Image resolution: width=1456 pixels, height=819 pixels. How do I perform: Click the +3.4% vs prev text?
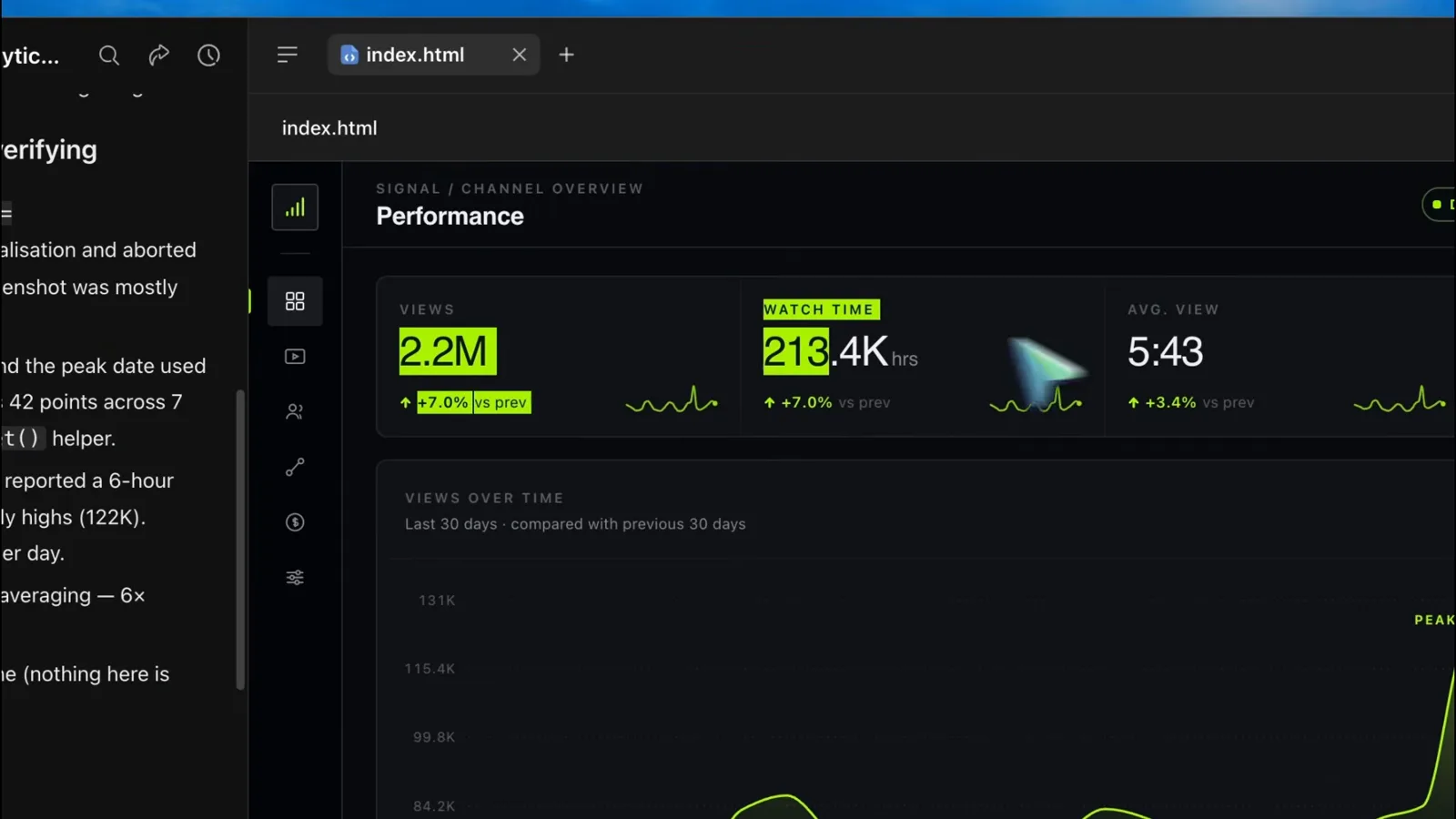click(1191, 402)
